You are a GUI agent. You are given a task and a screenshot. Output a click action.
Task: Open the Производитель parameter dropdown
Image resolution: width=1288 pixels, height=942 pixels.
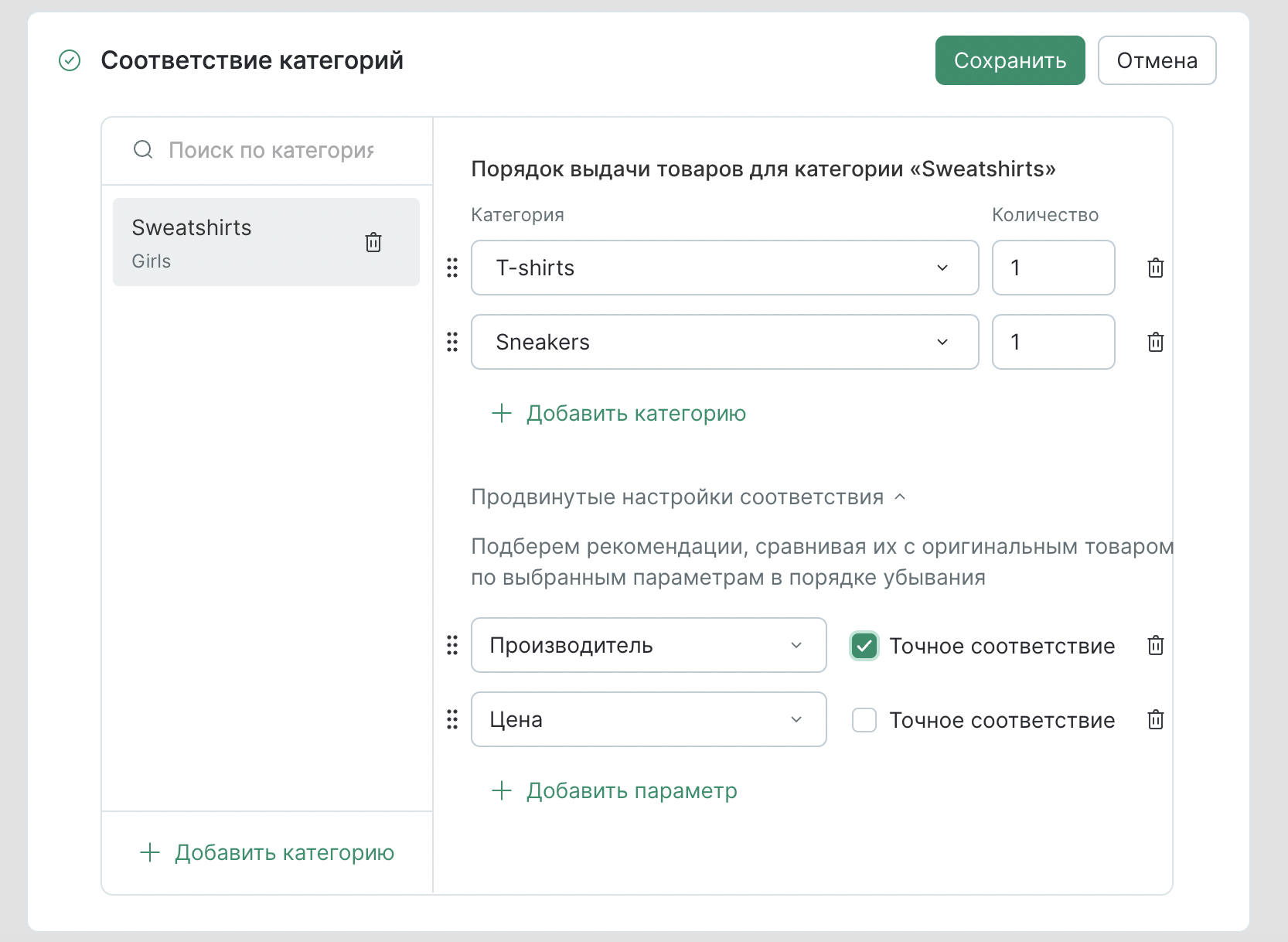(649, 645)
